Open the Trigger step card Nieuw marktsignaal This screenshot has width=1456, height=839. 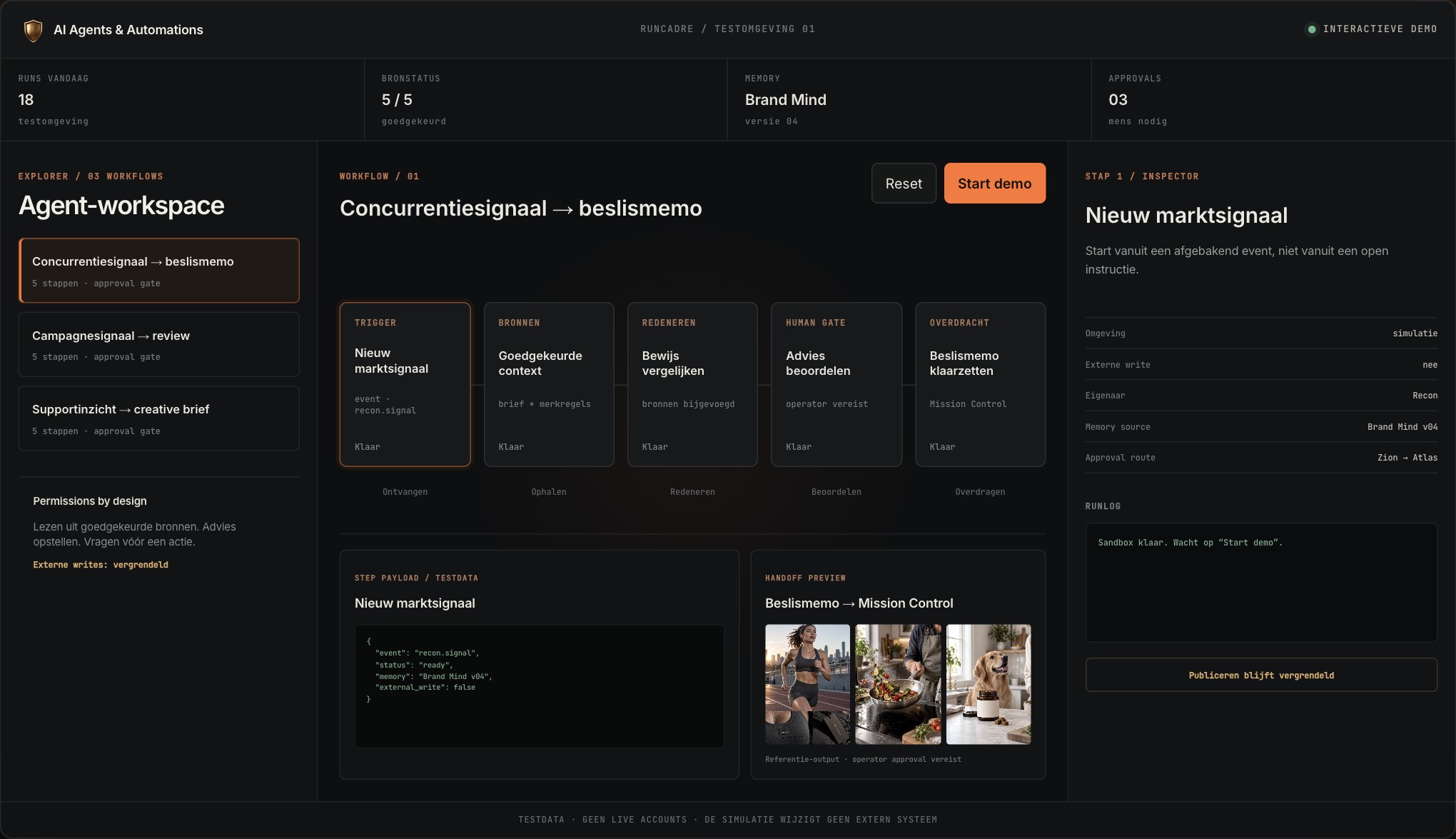click(405, 385)
